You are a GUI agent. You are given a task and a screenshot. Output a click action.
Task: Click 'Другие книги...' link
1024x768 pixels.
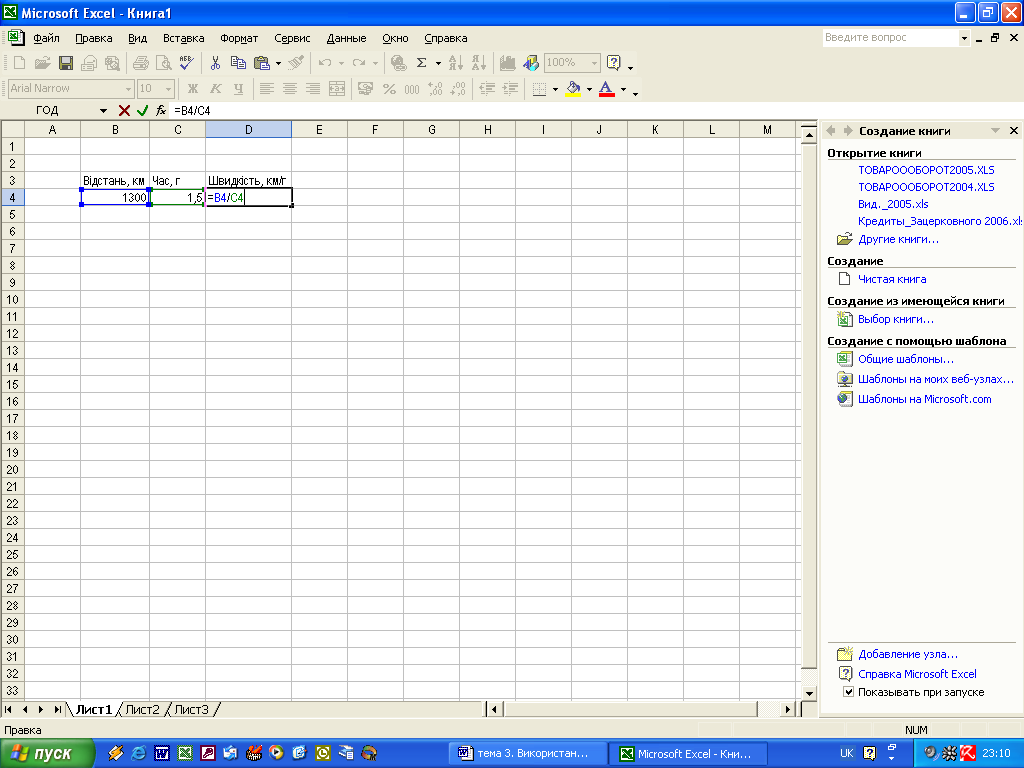pyautogui.click(x=898, y=239)
